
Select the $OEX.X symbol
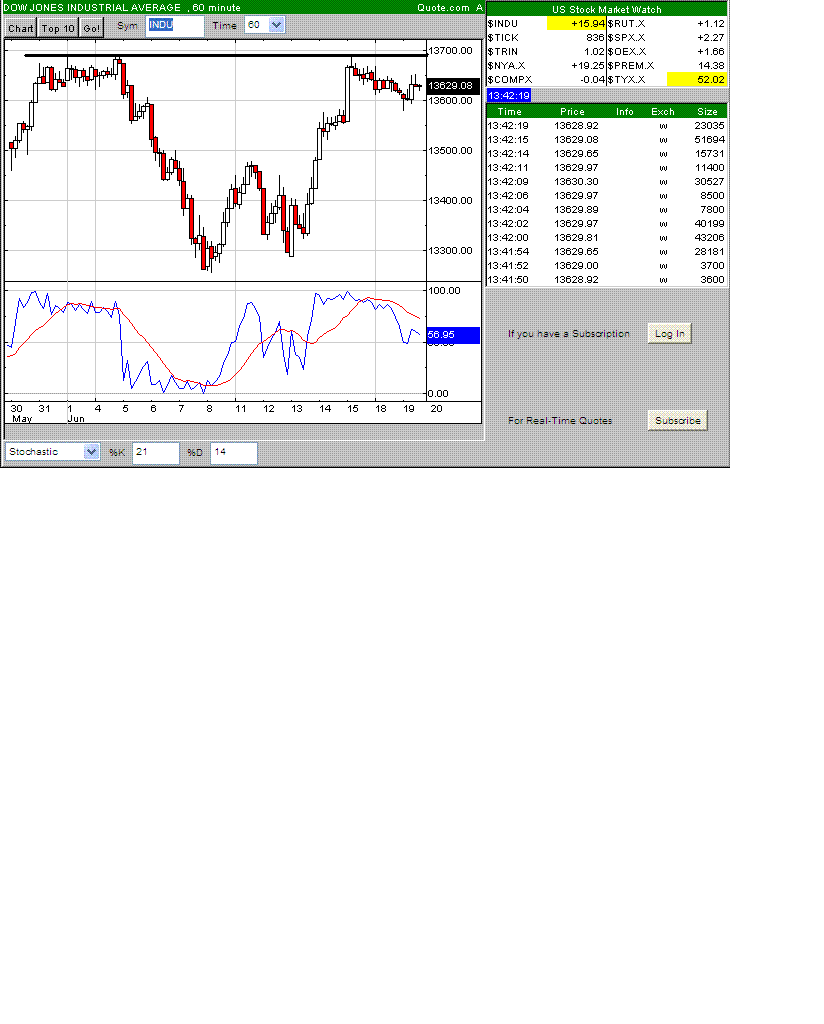(x=627, y=52)
